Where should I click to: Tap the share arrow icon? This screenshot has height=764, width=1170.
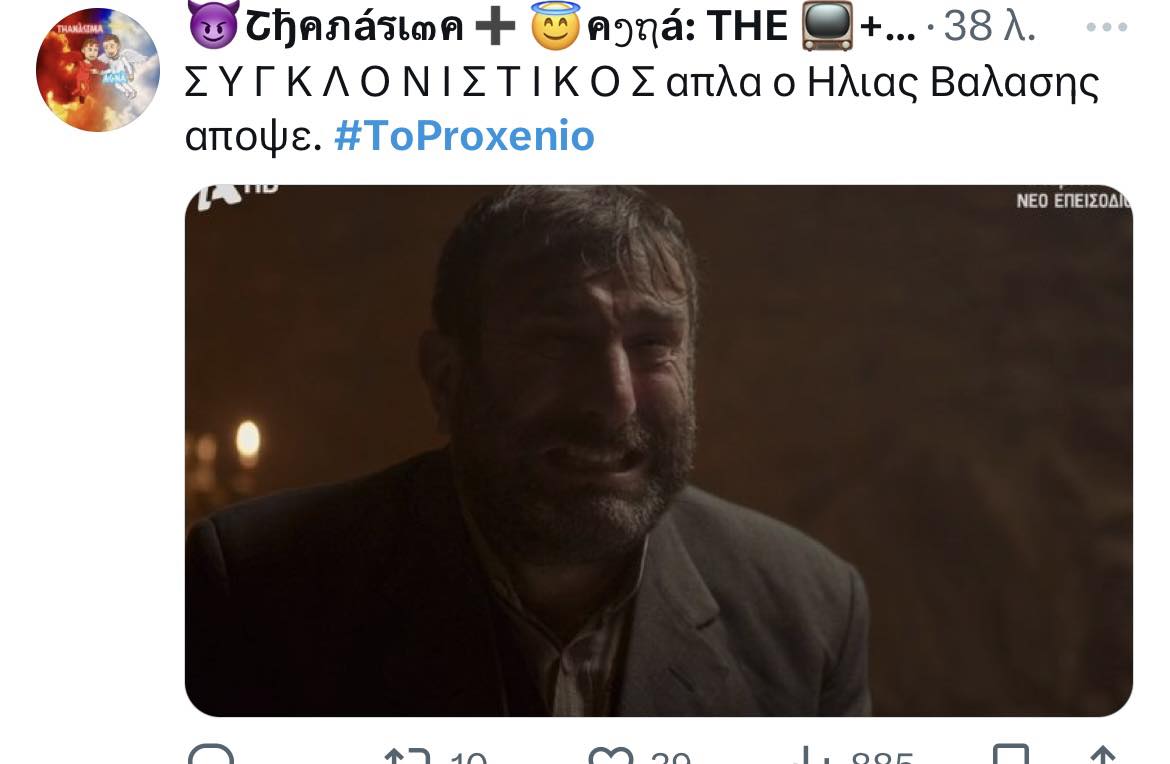pos(1102,756)
